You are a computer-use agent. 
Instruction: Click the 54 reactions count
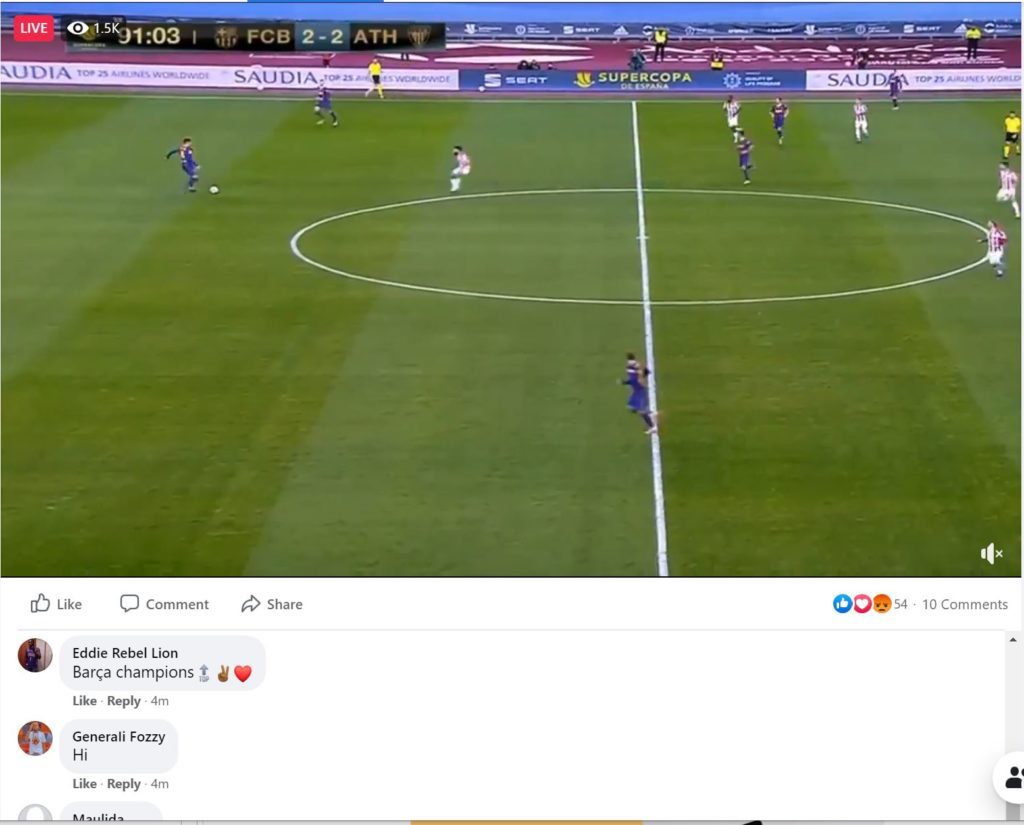point(901,604)
